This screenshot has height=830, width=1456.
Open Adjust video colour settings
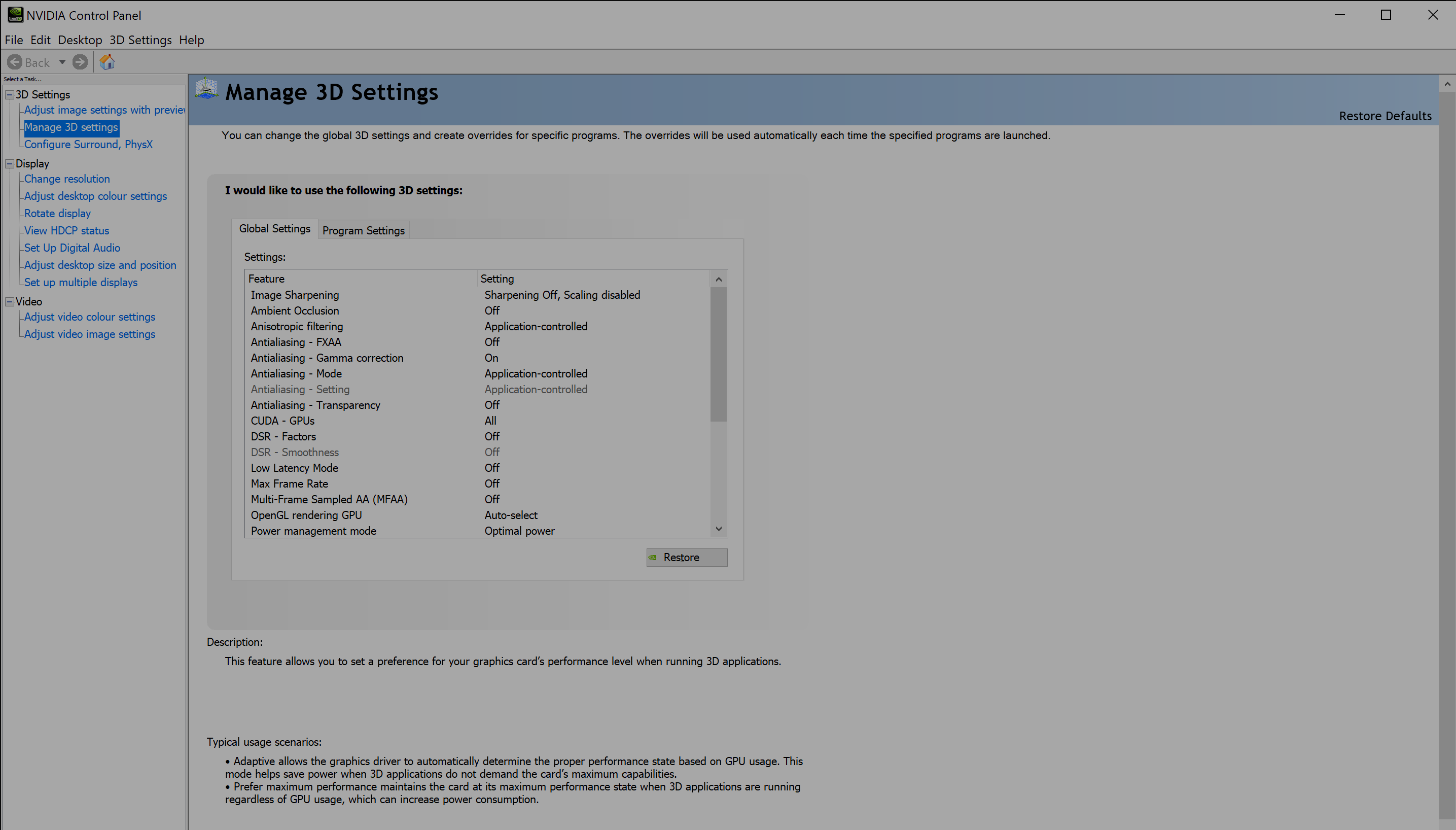(89, 317)
